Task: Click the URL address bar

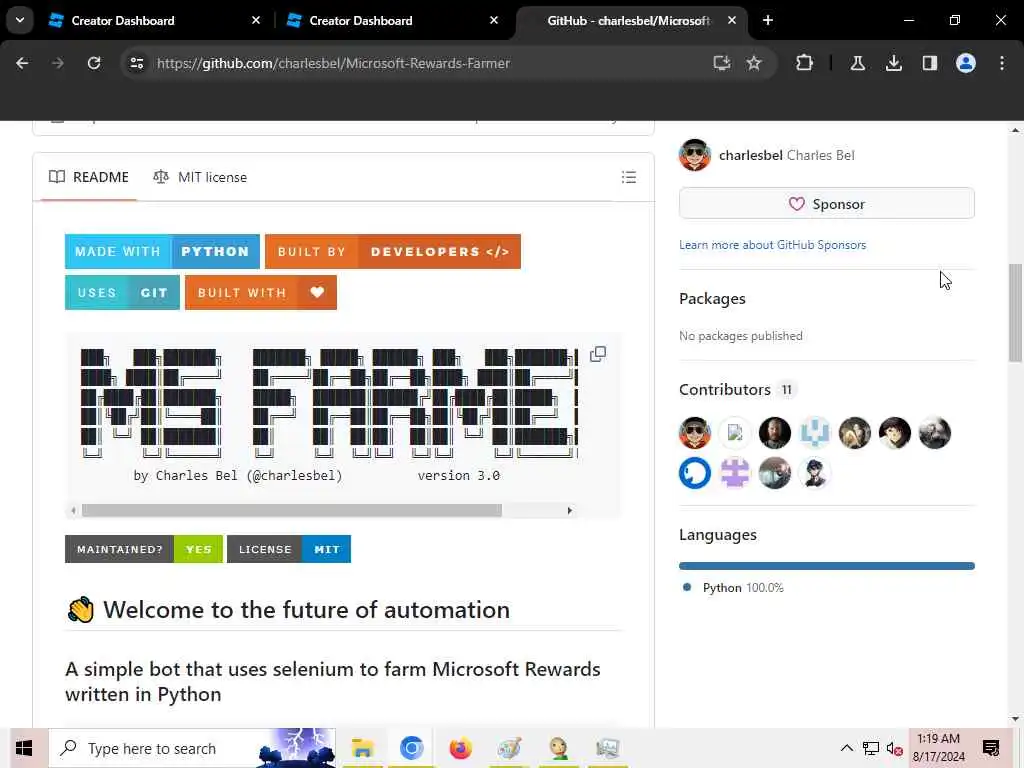Action: pyautogui.click(x=418, y=63)
